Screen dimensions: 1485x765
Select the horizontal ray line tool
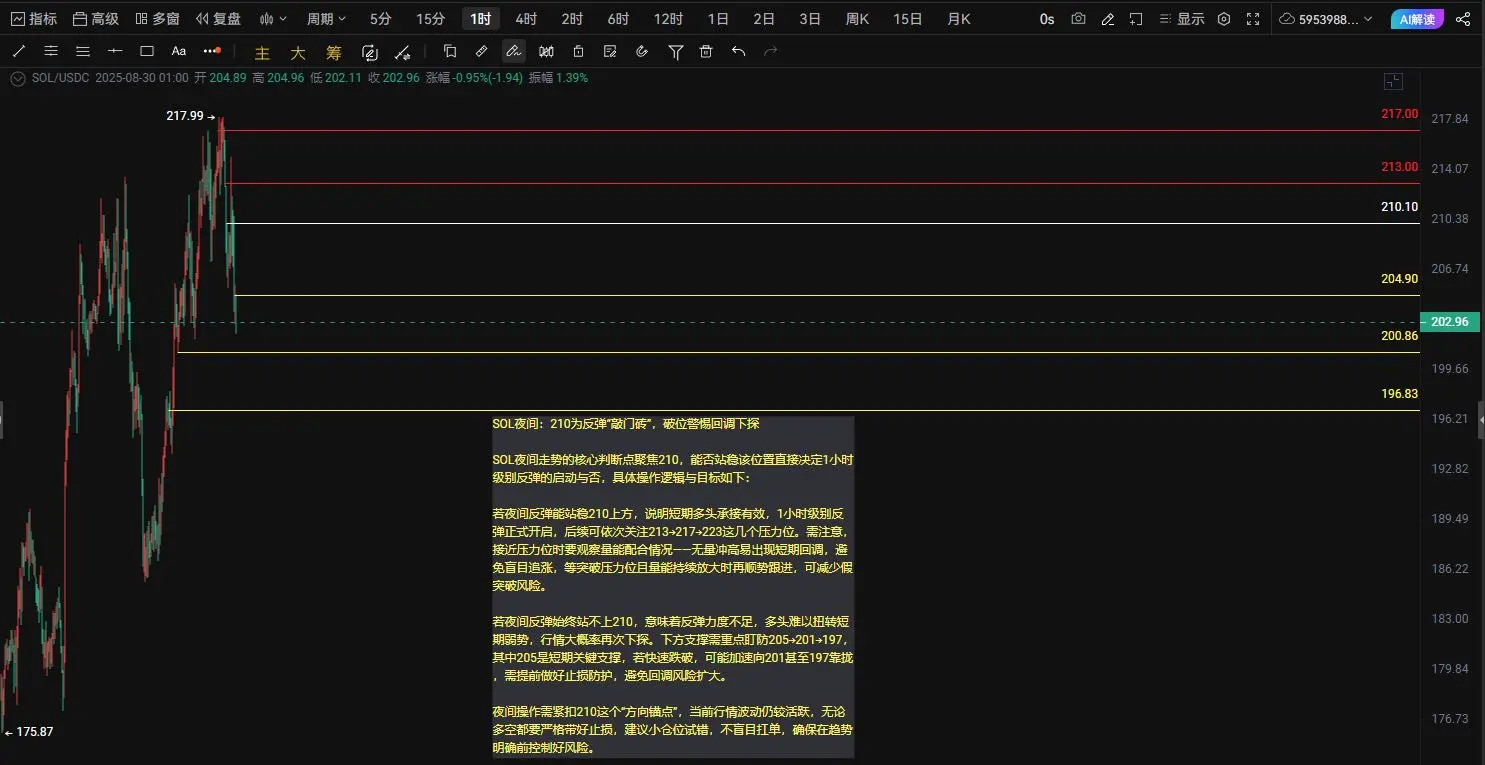coord(115,51)
